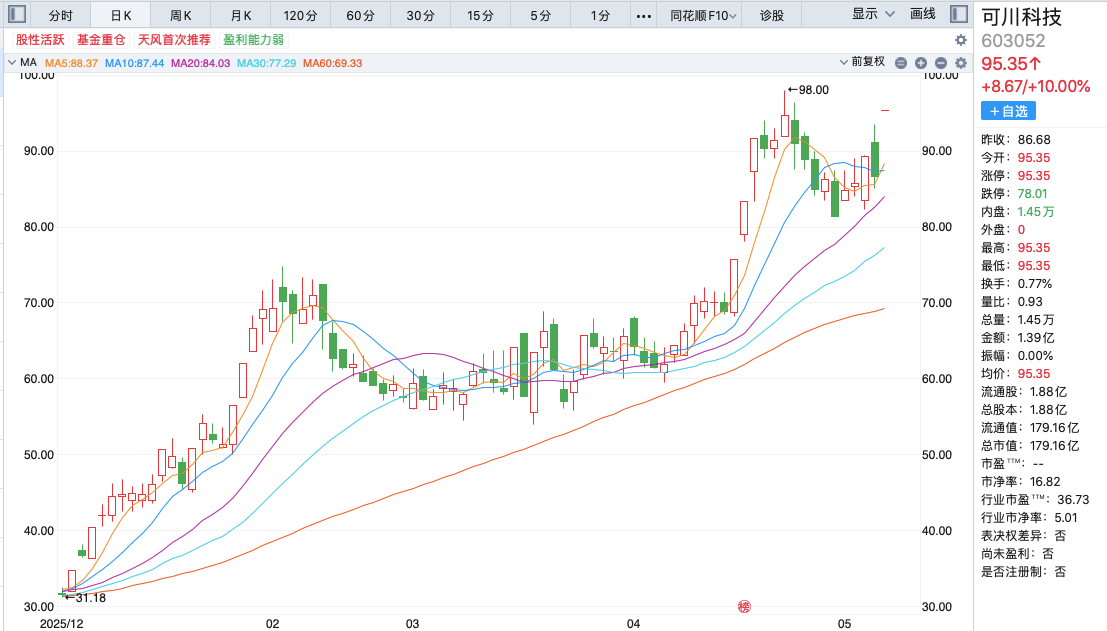Zoom out chart with minus icon
This screenshot has width=1107, height=631.
[x=940, y=63]
